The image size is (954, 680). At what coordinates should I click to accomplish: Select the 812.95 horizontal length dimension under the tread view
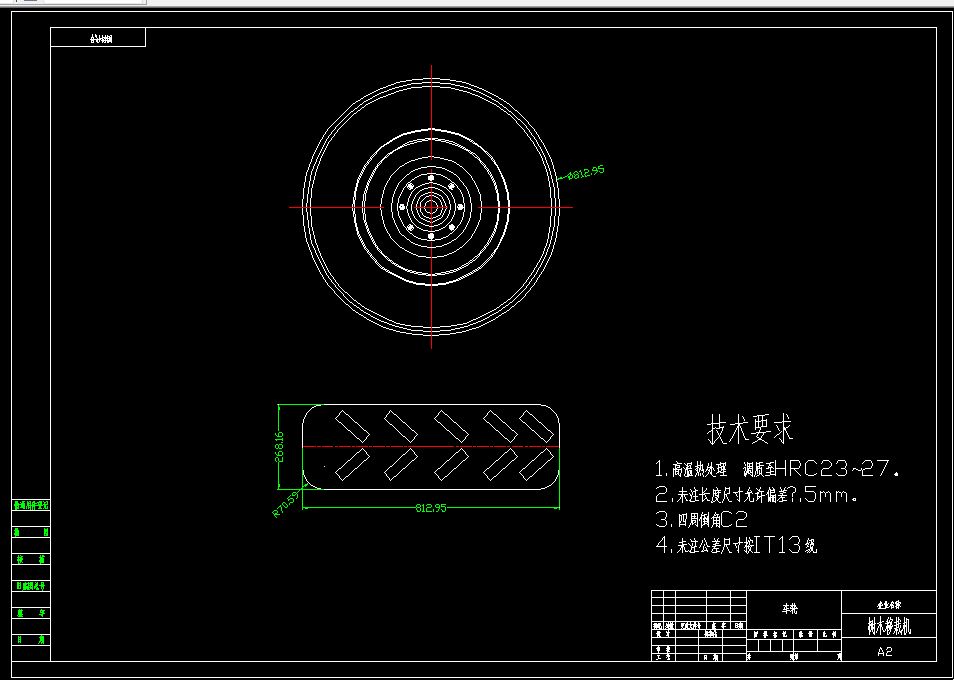click(431, 508)
